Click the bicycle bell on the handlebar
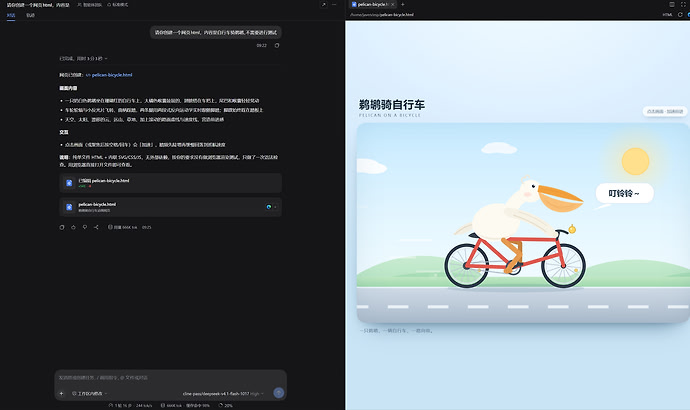The image size is (690, 410). pyautogui.click(x=572, y=228)
